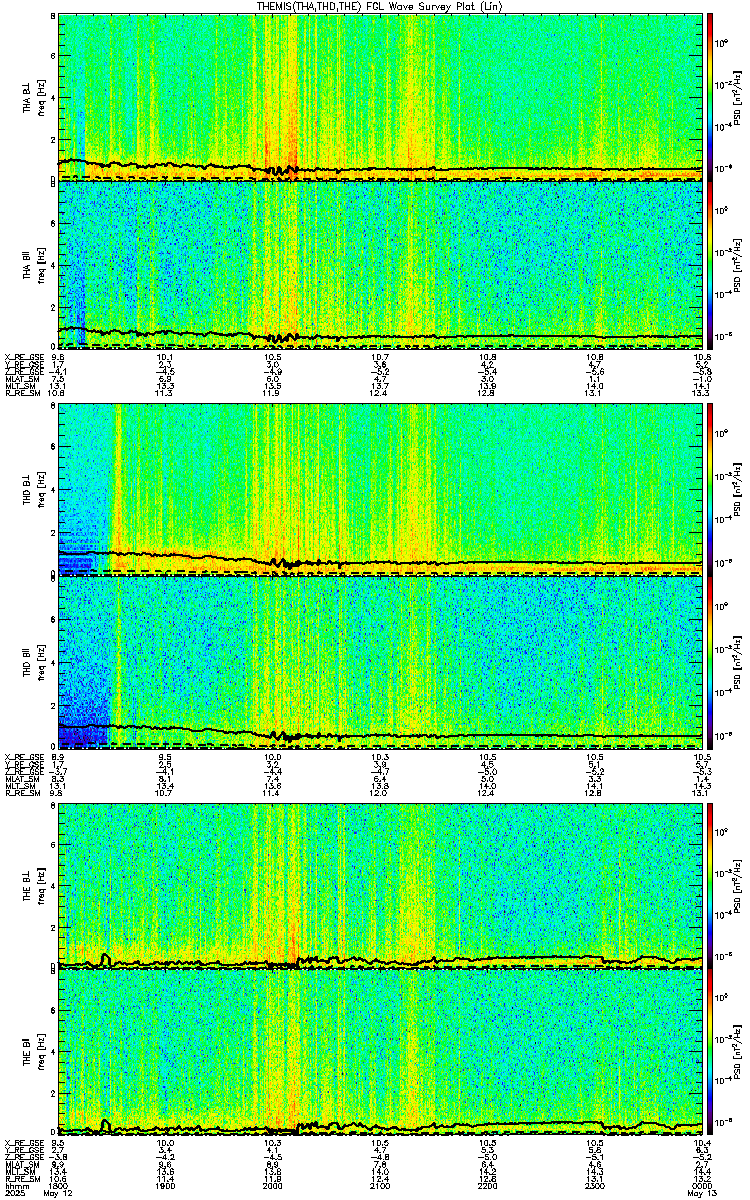Click the 1900 time tick label
This screenshot has width=750, height=1200.
coord(165,1186)
